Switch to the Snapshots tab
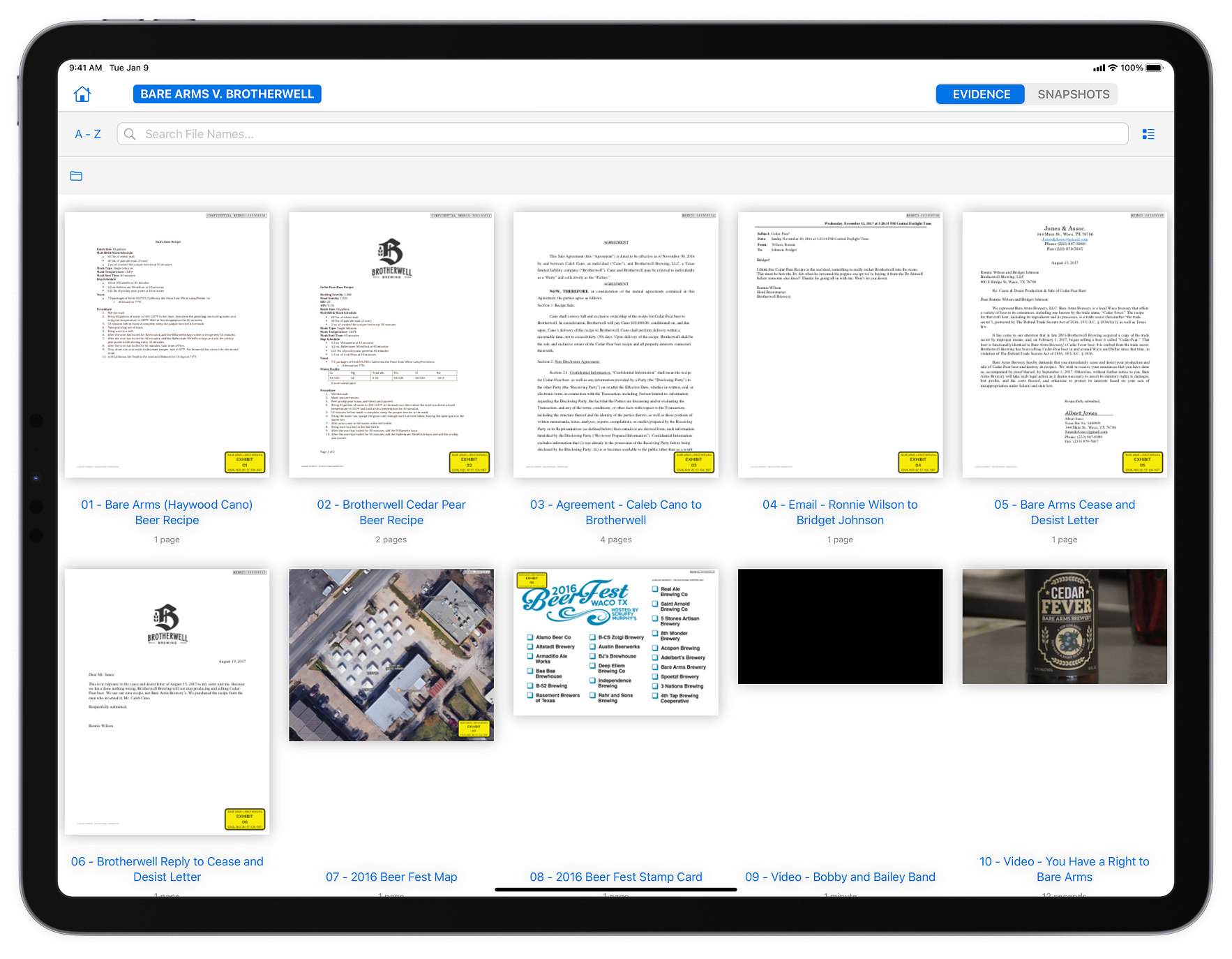The height and width of the screenshot is (959, 1232). 1073,94
